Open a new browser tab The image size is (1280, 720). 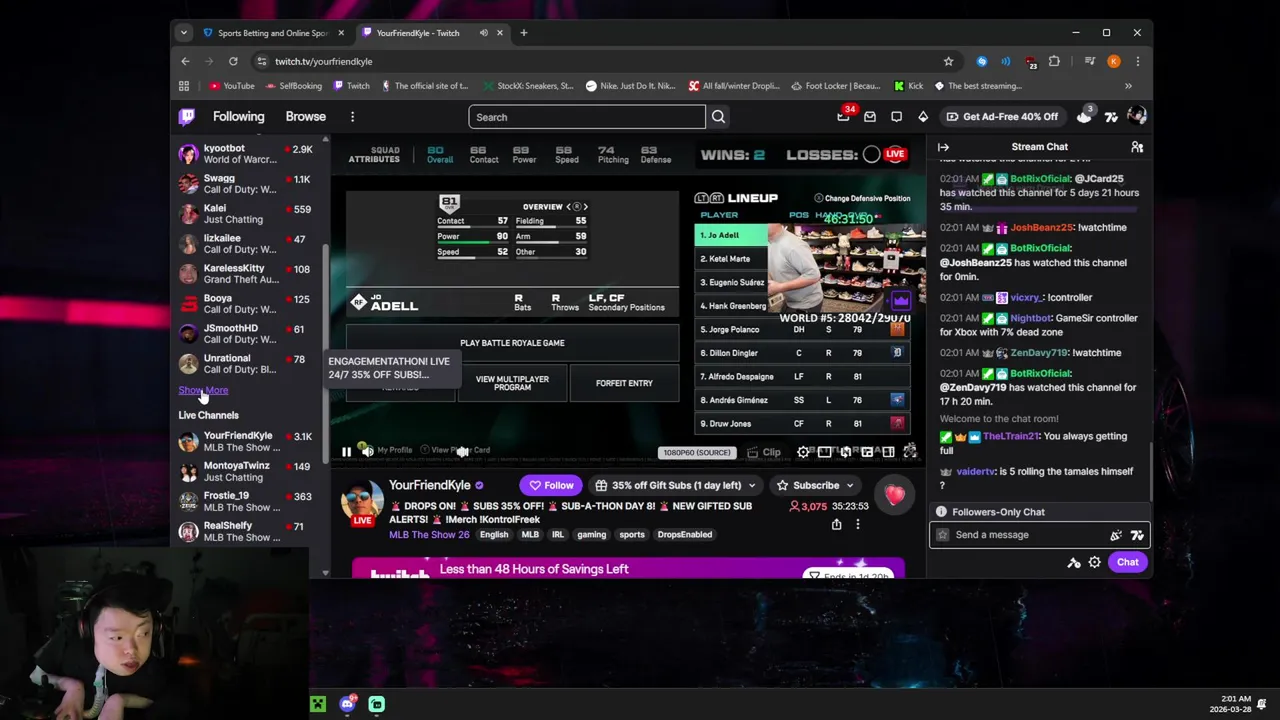pyautogui.click(x=523, y=33)
